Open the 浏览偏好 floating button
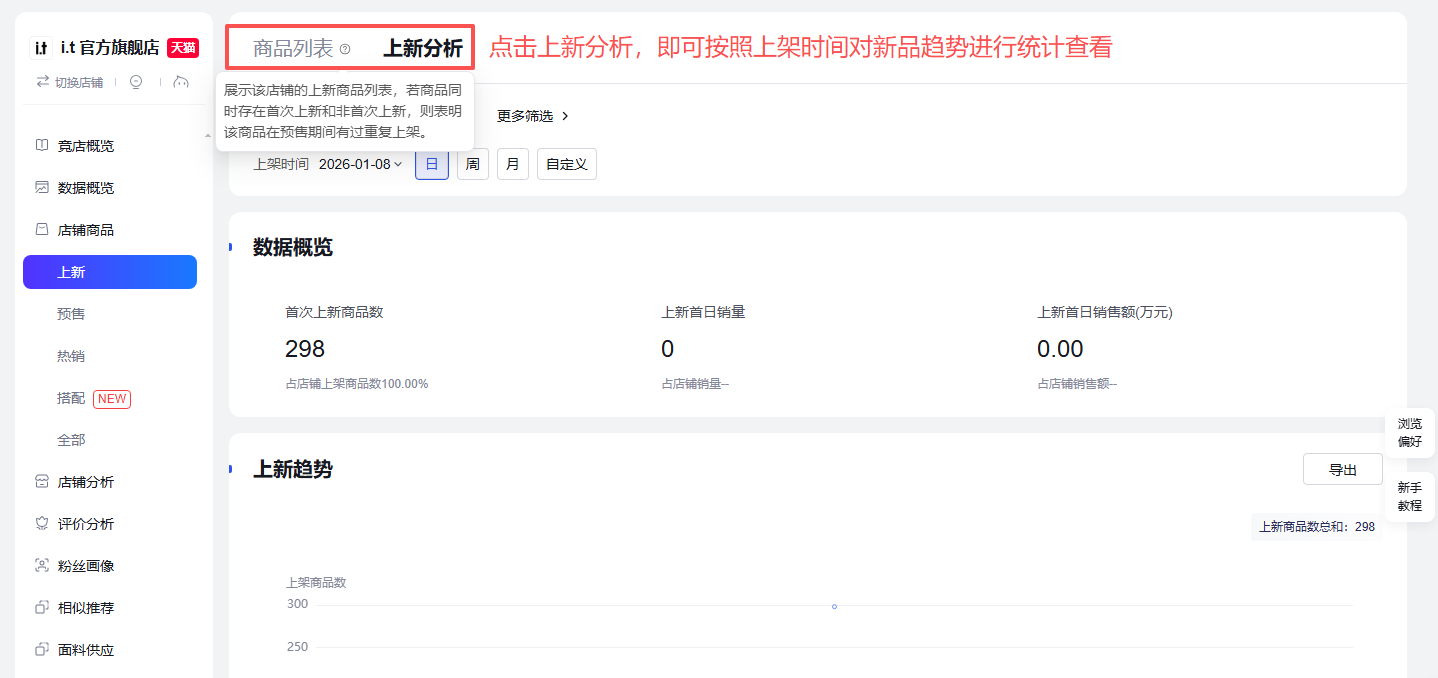 (x=1410, y=433)
